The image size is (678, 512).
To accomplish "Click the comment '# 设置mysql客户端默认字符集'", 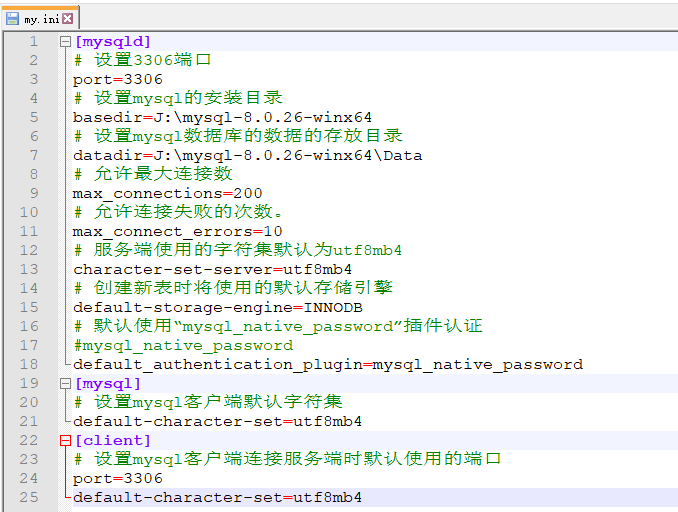I will point(208,403).
